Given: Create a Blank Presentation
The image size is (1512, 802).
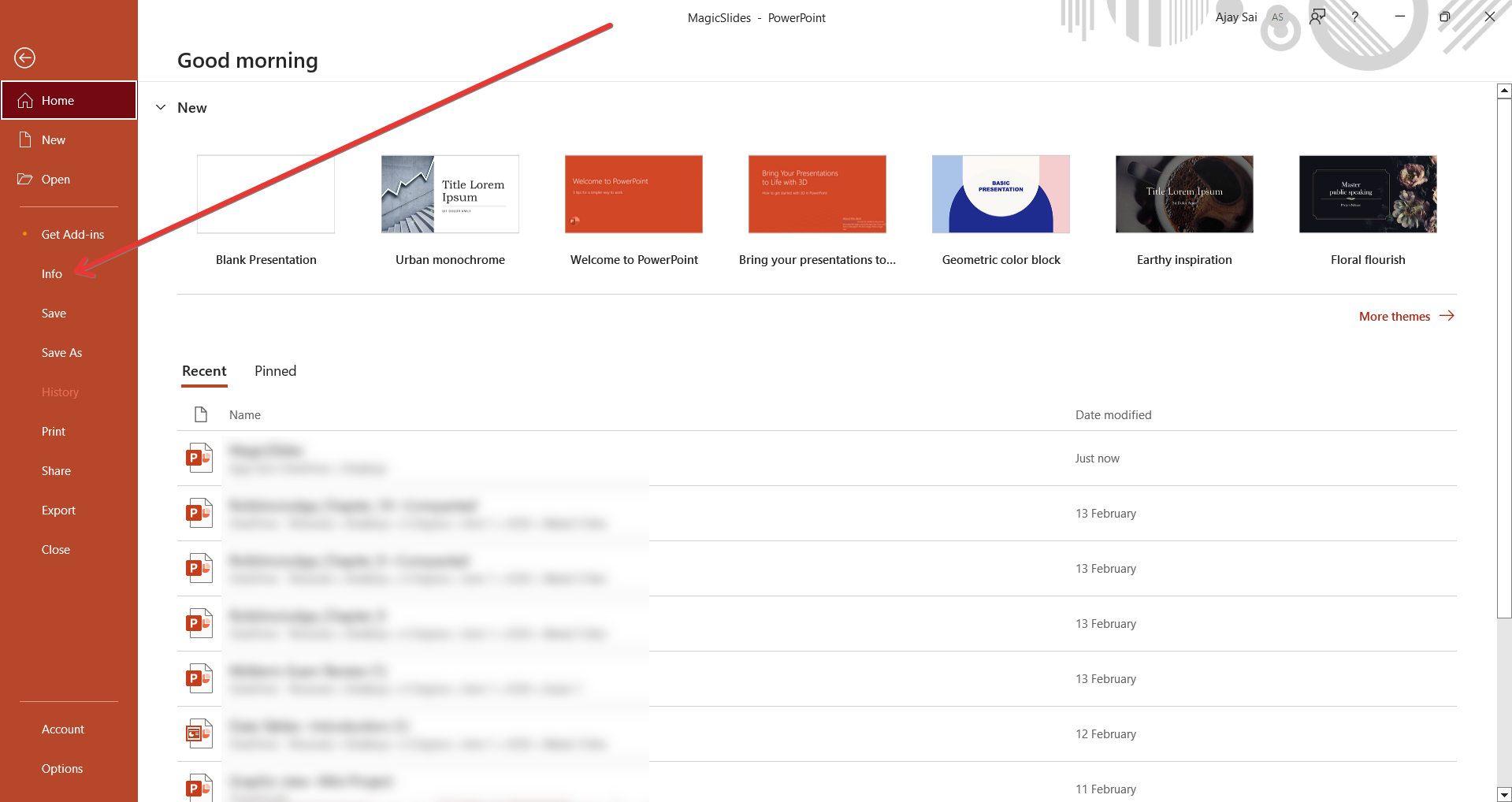Looking at the screenshot, I should [266, 210].
